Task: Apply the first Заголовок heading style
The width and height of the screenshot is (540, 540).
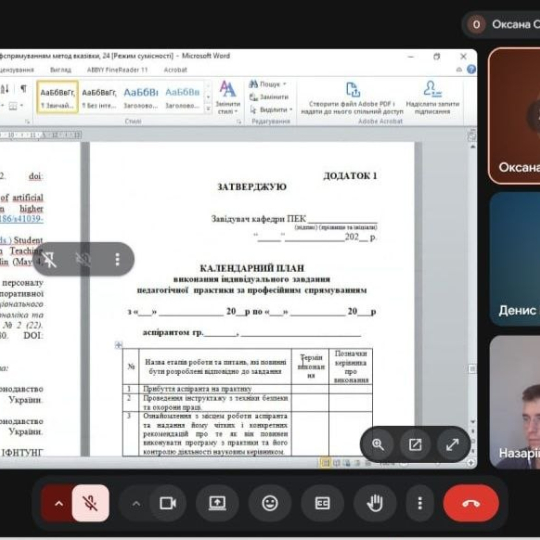Action: tap(141, 98)
